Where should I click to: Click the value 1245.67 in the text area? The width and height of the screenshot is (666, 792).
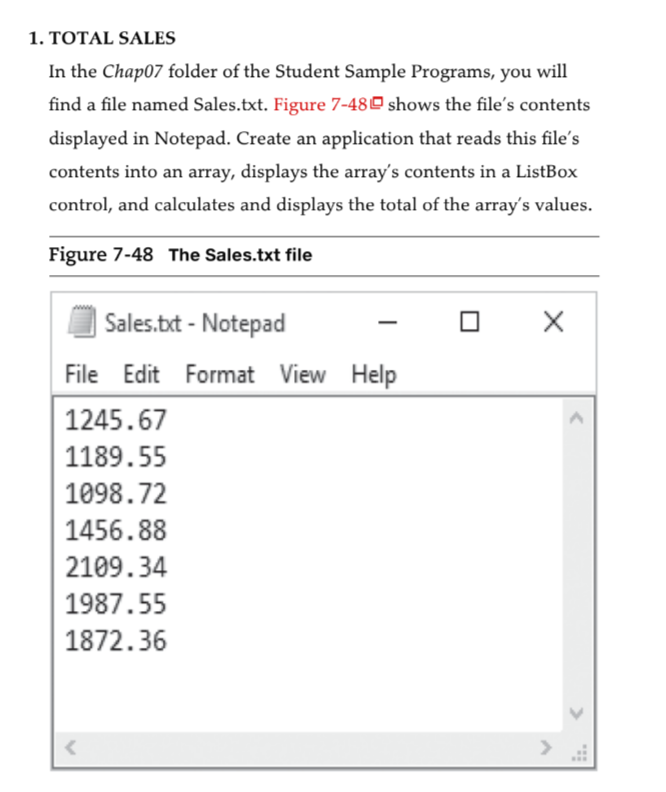pyautogui.click(x=116, y=420)
